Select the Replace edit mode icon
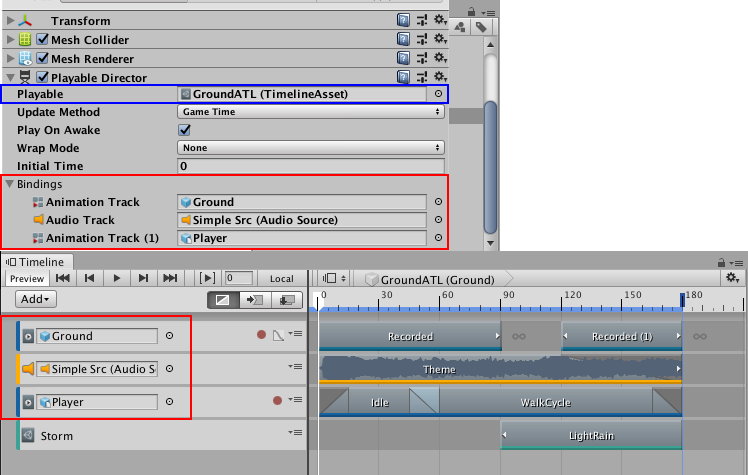748x475 pixels. [288, 299]
